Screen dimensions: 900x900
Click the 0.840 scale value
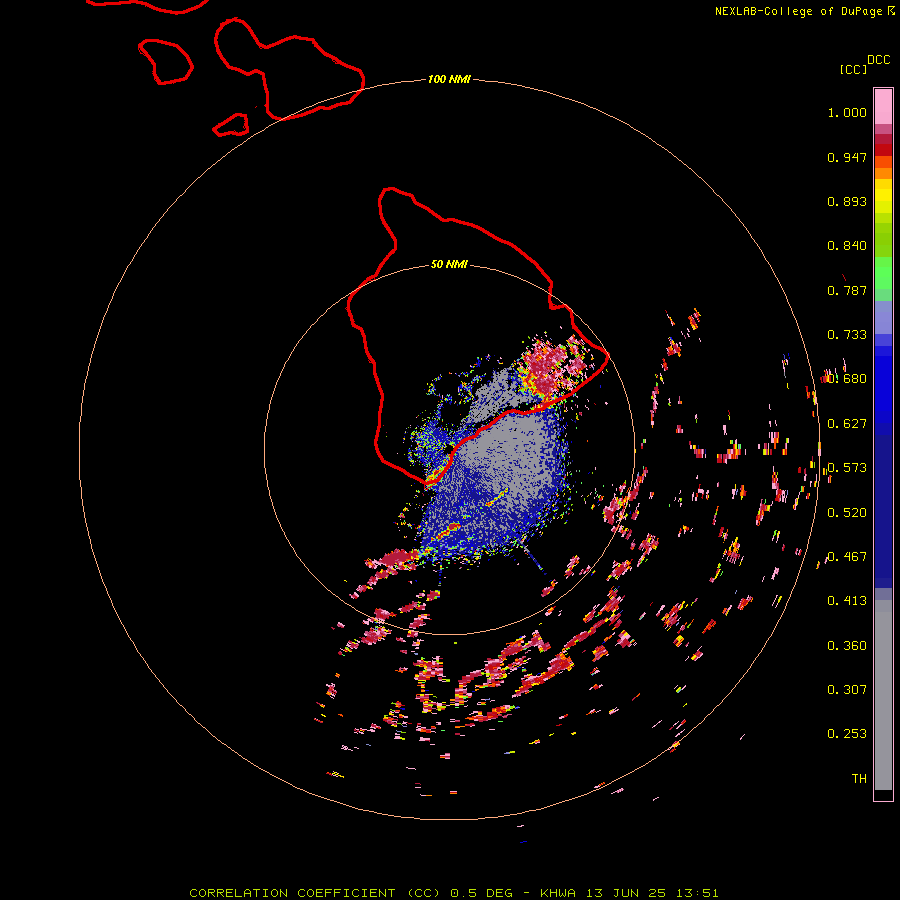[x=847, y=246]
